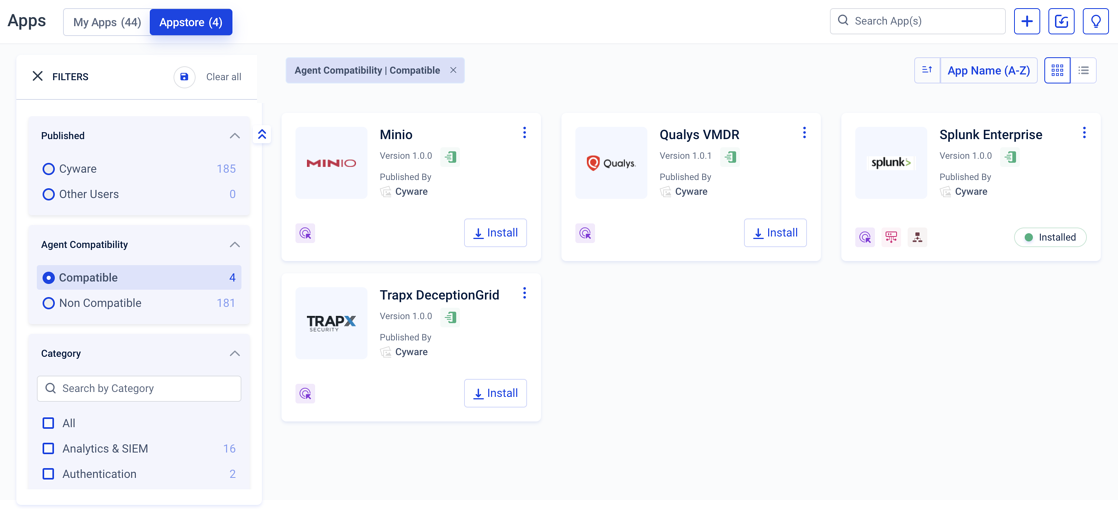Click the lightbulb icon in top bar
The image size is (1118, 509).
[x=1095, y=21]
